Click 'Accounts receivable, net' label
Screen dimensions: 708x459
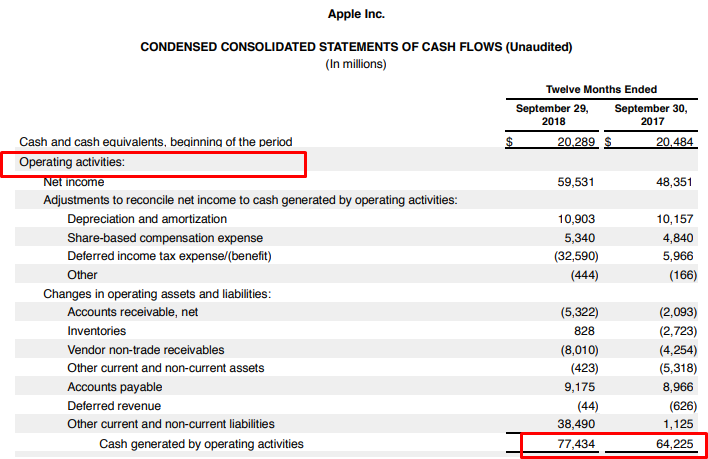pos(133,312)
